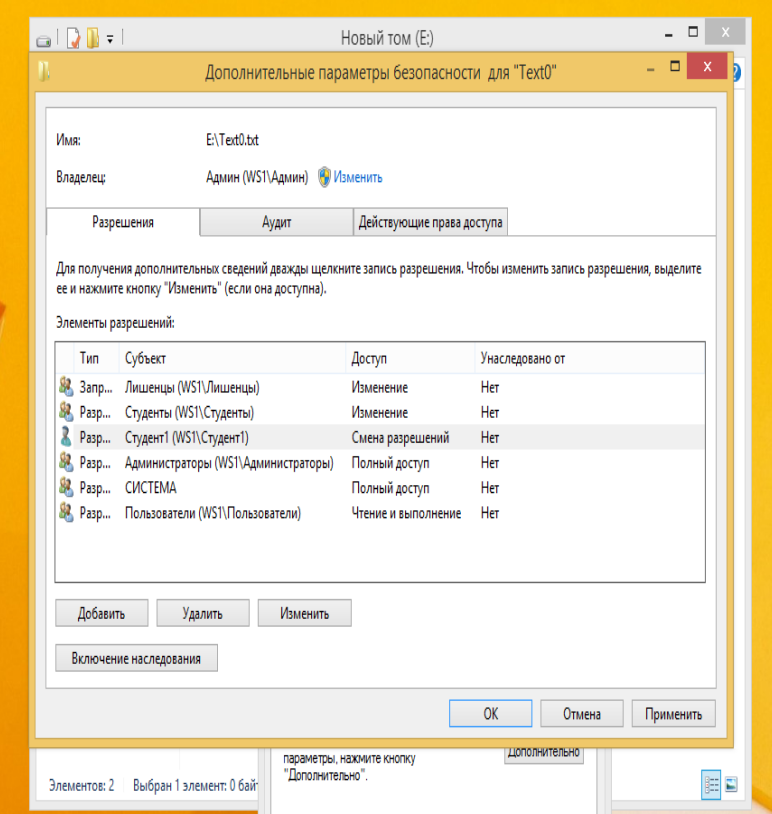Click 'Смена разрешений' access cell
The width and height of the screenshot is (772, 814).
click(400, 438)
